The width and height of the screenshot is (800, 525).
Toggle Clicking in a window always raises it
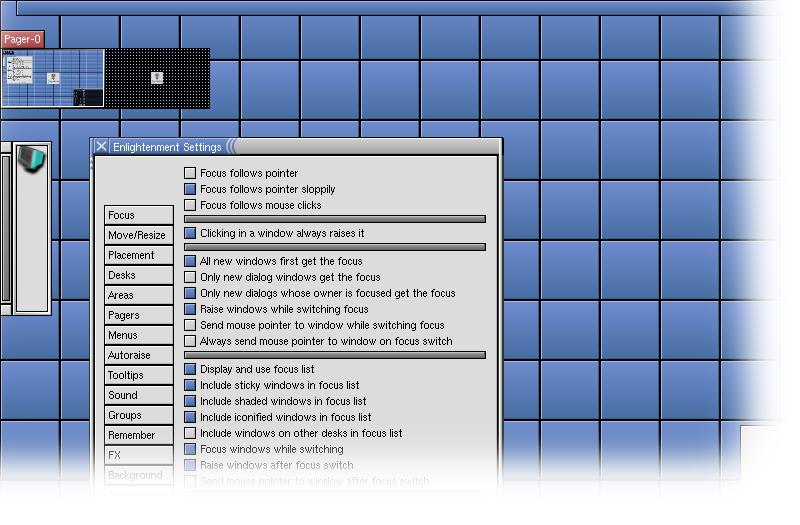[190, 233]
